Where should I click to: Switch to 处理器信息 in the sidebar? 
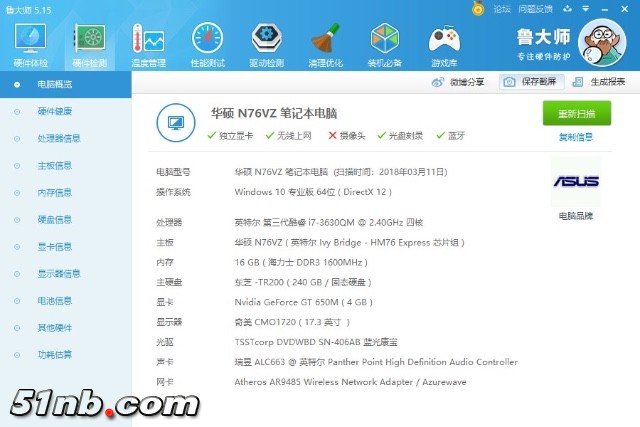click(x=59, y=138)
